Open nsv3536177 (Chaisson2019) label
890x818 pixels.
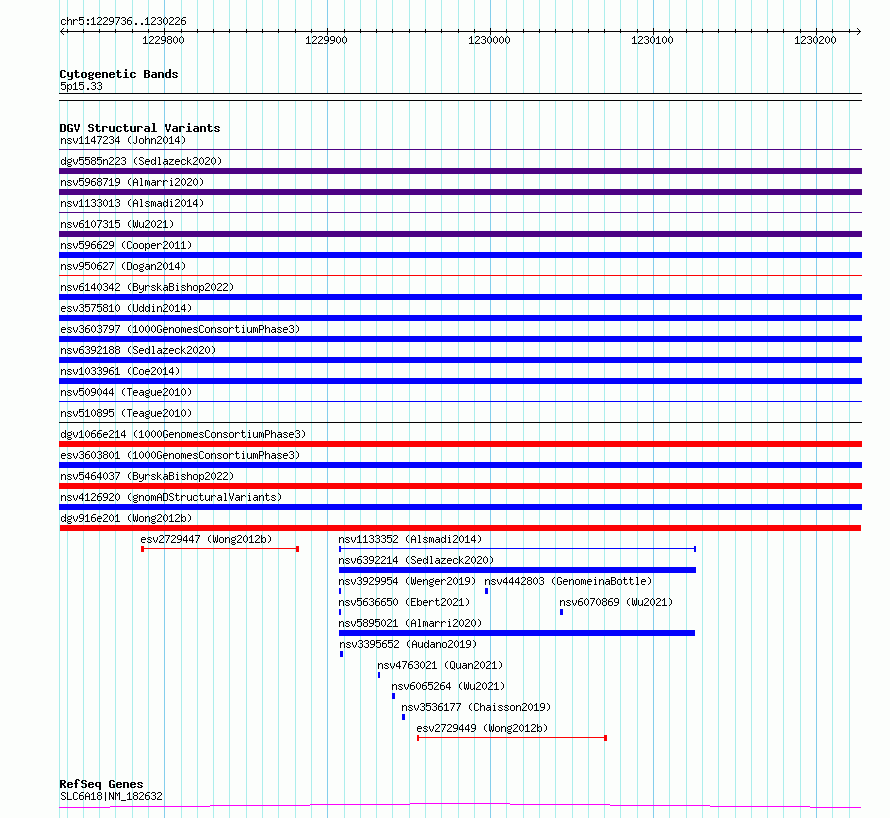476,707
